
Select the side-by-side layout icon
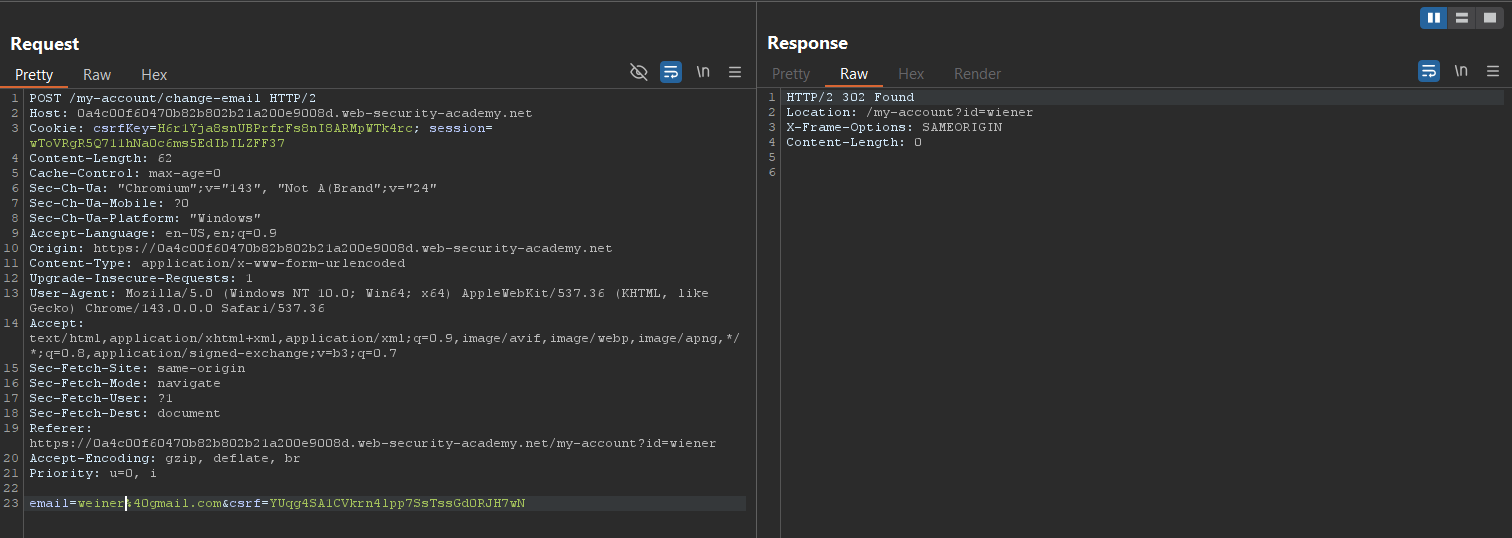pyautogui.click(x=1434, y=18)
